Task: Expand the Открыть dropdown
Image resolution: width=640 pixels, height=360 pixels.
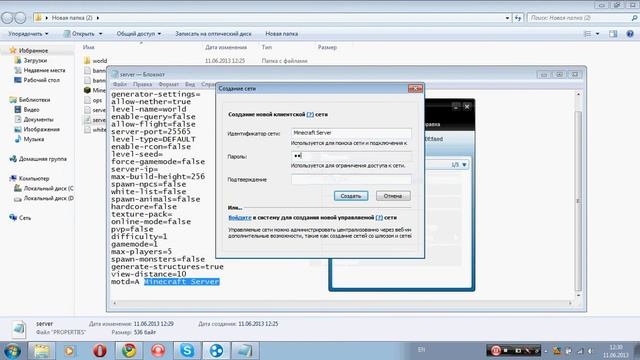Action: [x=100, y=34]
